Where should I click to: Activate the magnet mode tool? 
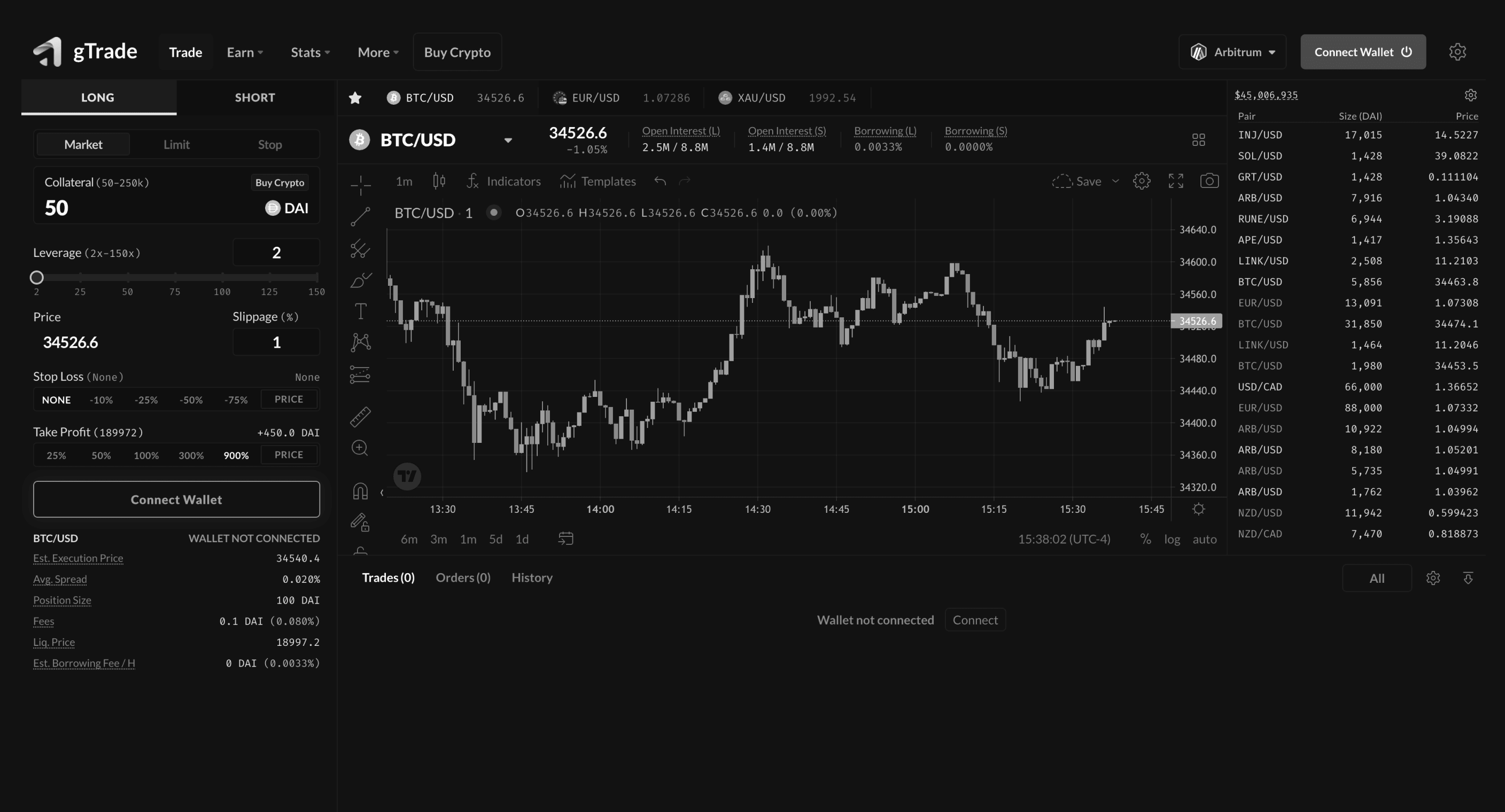click(x=360, y=491)
